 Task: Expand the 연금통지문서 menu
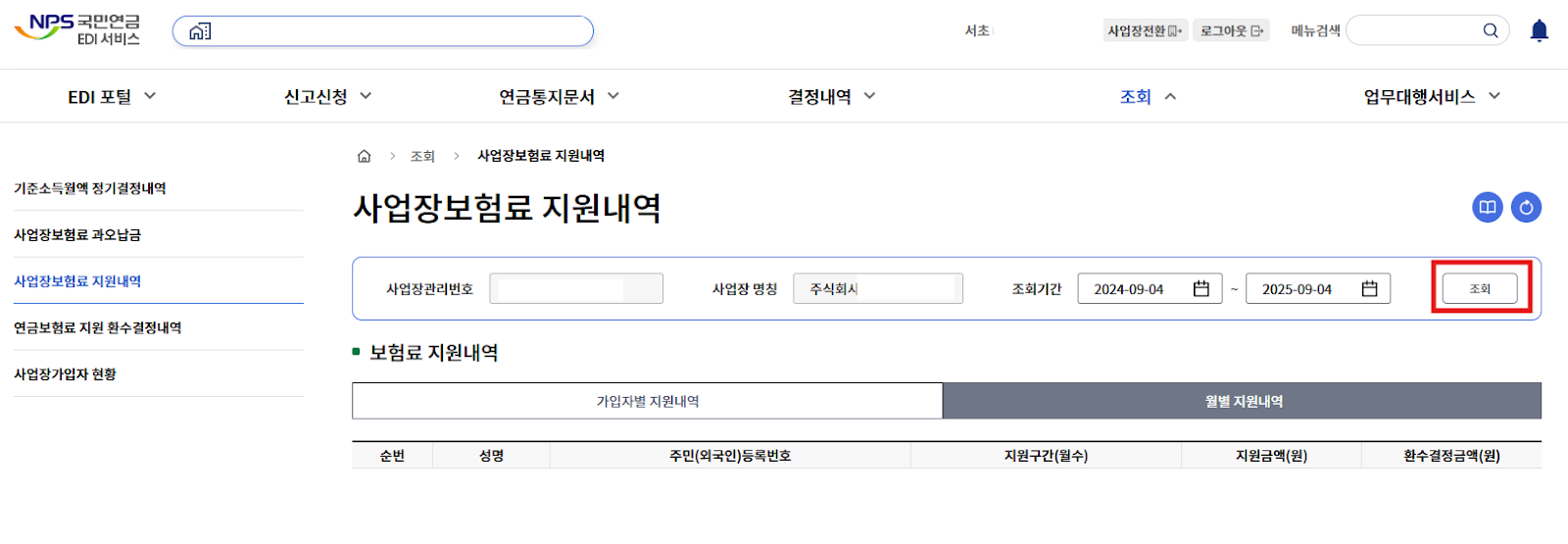[559, 97]
